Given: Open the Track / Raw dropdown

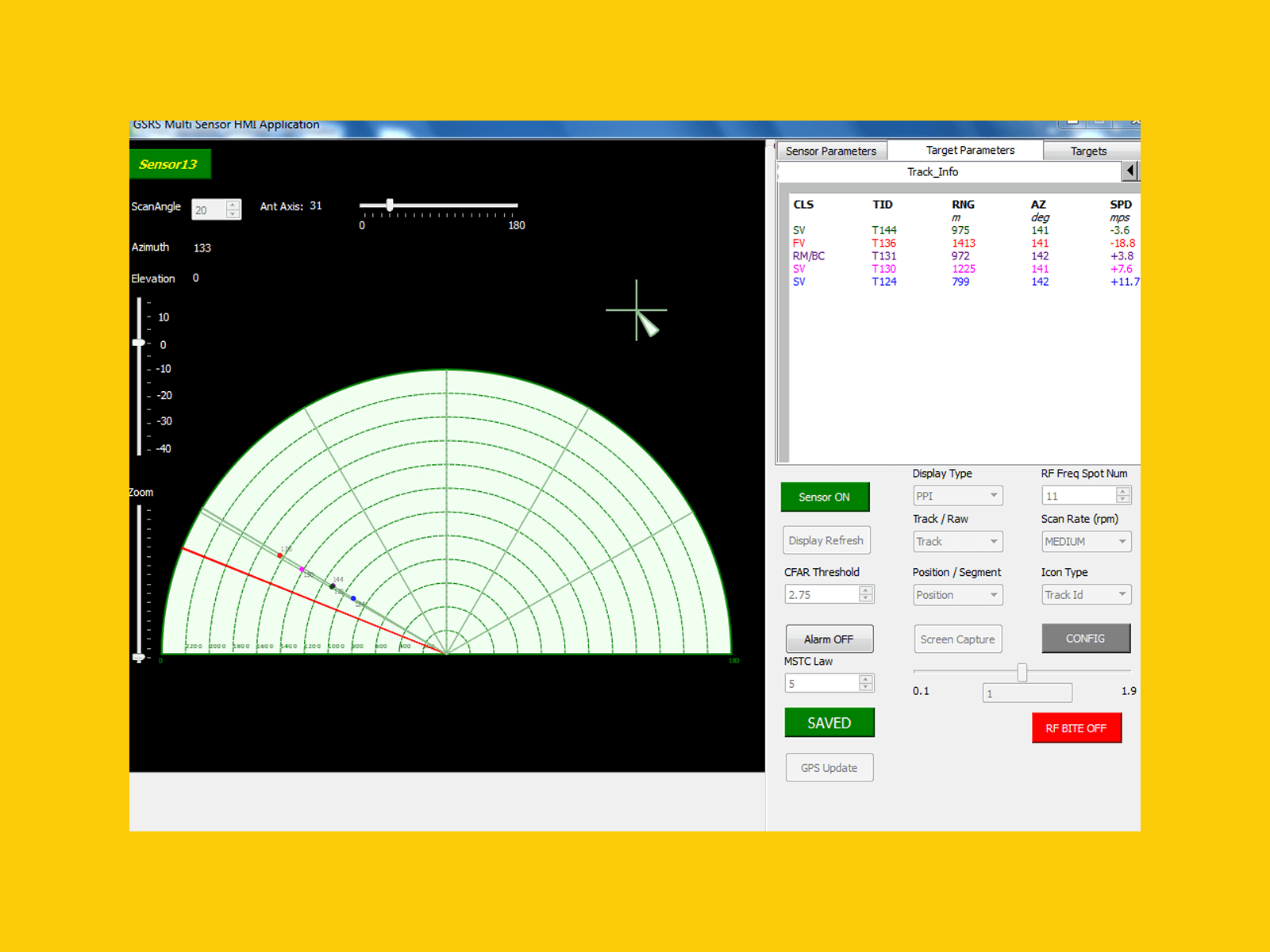Looking at the screenshot, I should point(958,541).
